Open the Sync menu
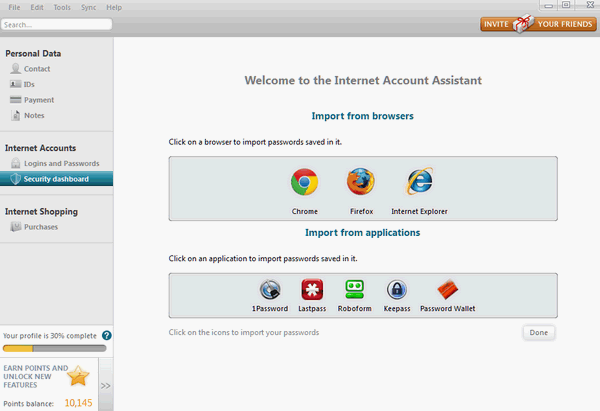The height and width of the screenshot is (411, 600). pyautogui.click(x=88, y=7)
